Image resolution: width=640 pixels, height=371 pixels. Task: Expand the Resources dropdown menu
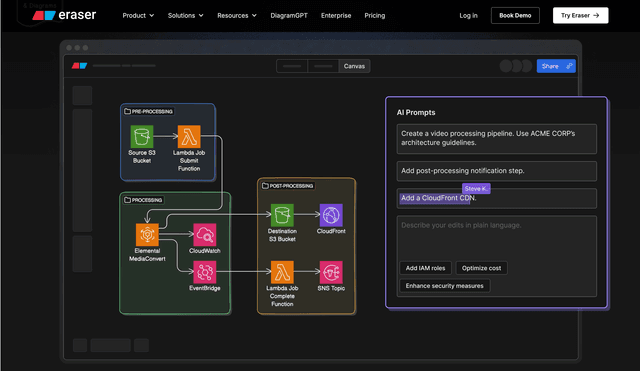pyautogui.click(x=237, y=16)
